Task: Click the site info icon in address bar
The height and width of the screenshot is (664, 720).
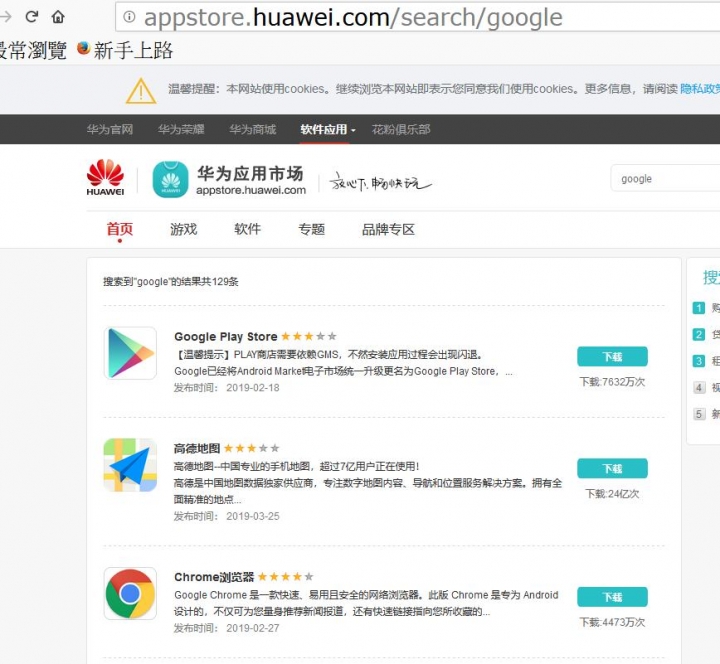Action: point(129,17)
